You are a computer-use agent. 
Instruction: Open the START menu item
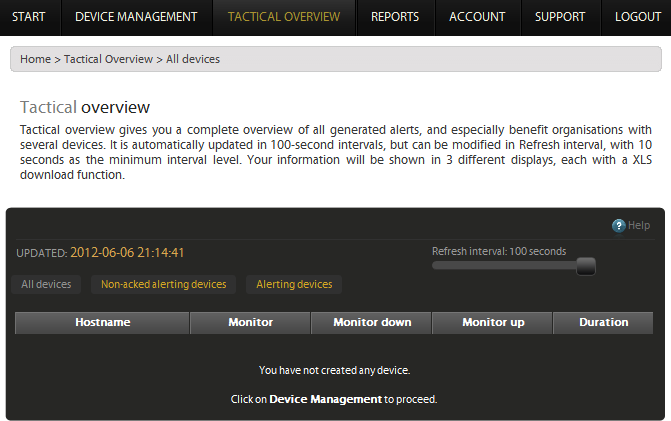click(30, 17)
